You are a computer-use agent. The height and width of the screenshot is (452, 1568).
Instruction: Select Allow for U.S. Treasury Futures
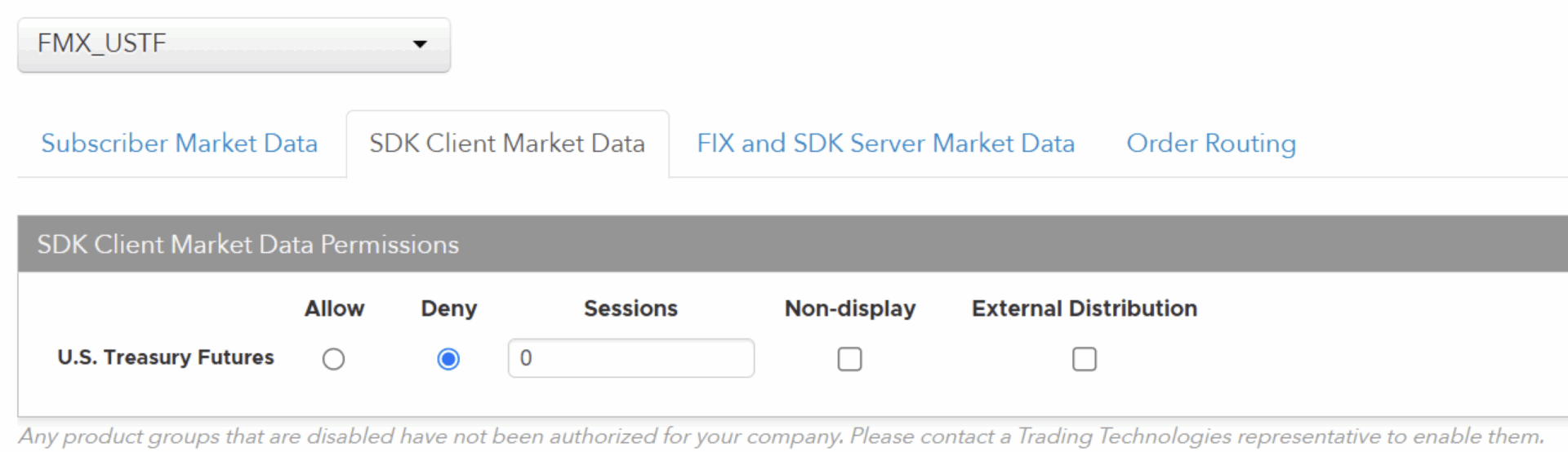[333, 359]
